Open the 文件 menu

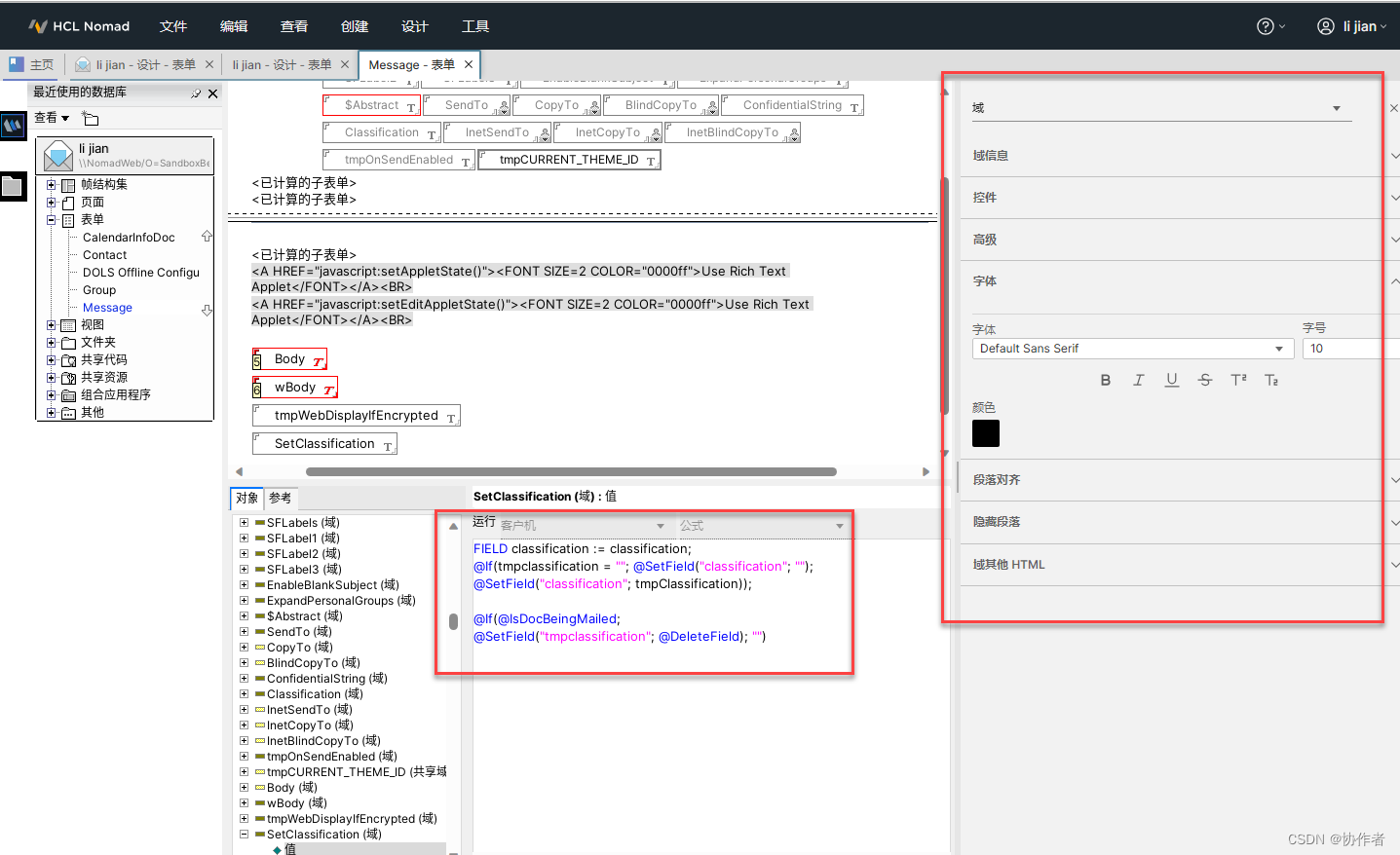click(173, 26)
